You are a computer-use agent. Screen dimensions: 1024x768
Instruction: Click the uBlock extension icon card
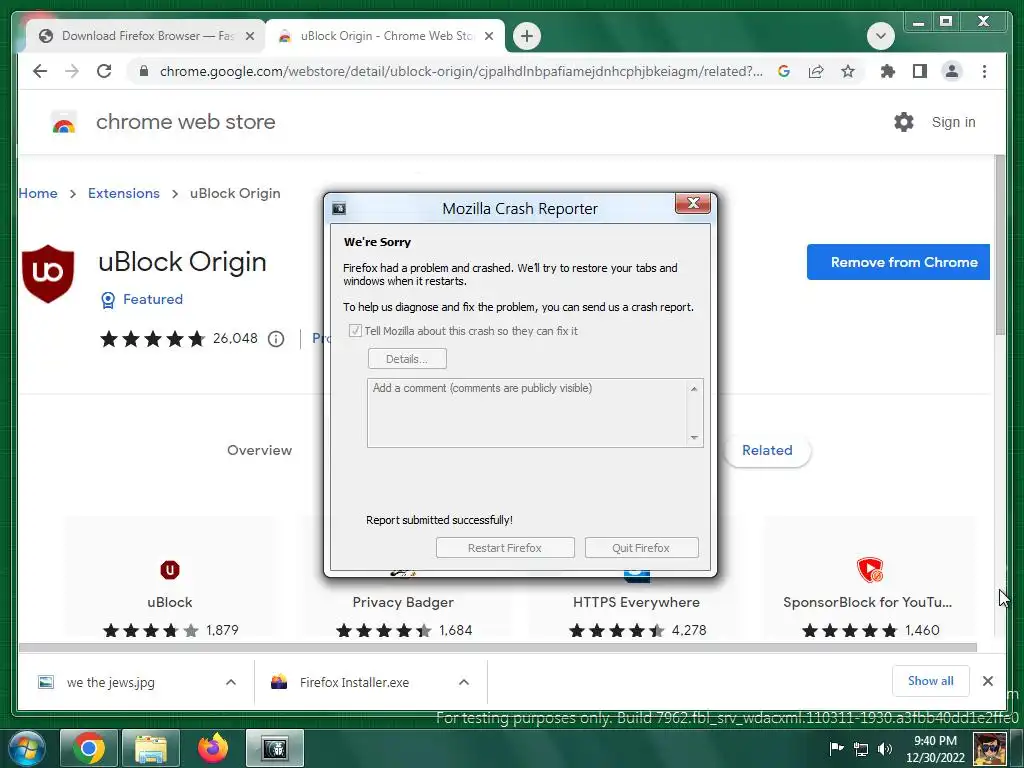[170, 570]
